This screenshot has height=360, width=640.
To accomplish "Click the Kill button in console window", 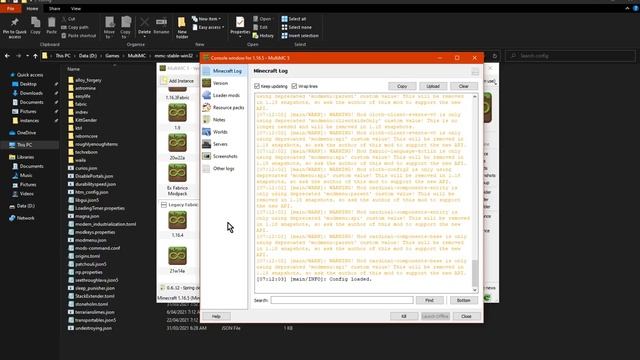I will pos(404,316).
